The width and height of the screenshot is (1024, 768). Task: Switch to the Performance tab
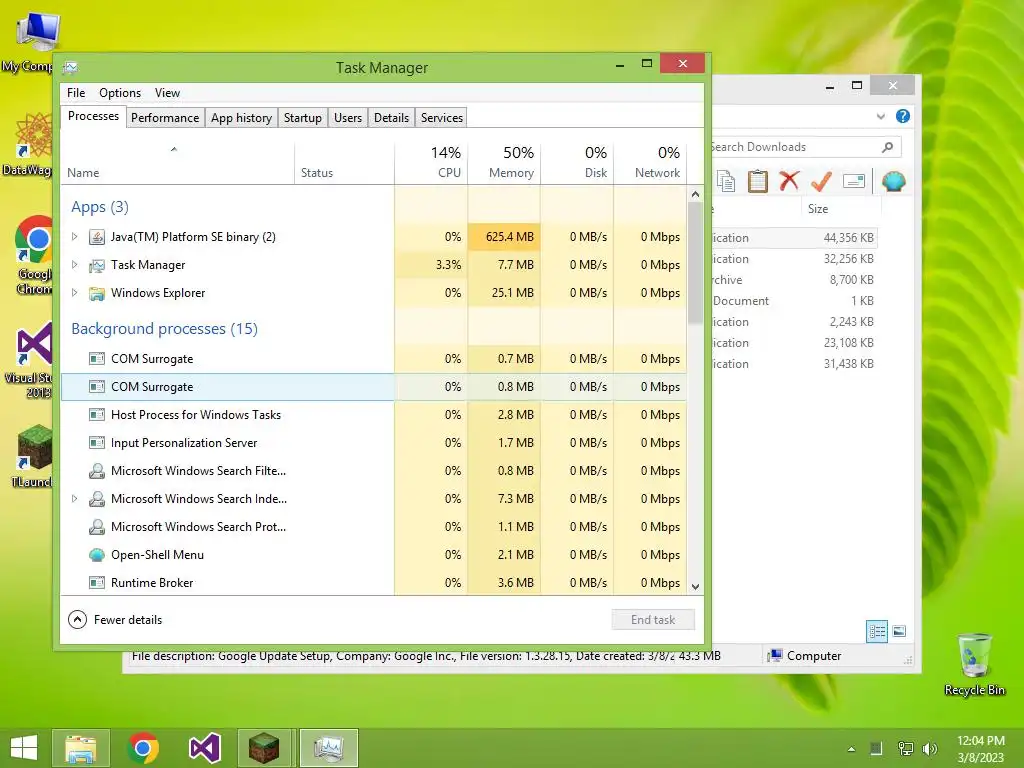(165, 118)
